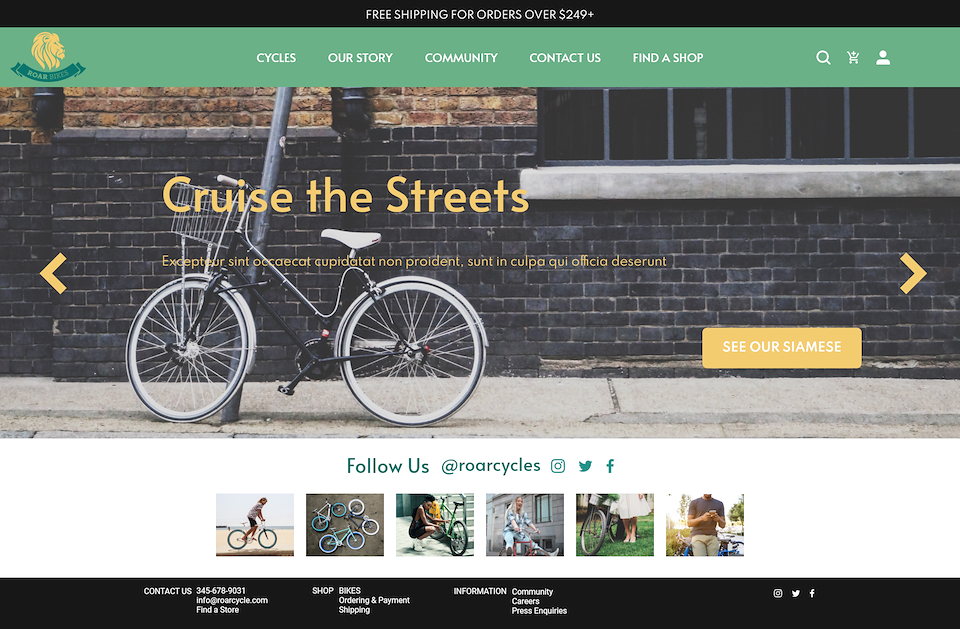The image size is (960, 629).
Task: Click the See Our Siamese button
Action: pos(782,347)
